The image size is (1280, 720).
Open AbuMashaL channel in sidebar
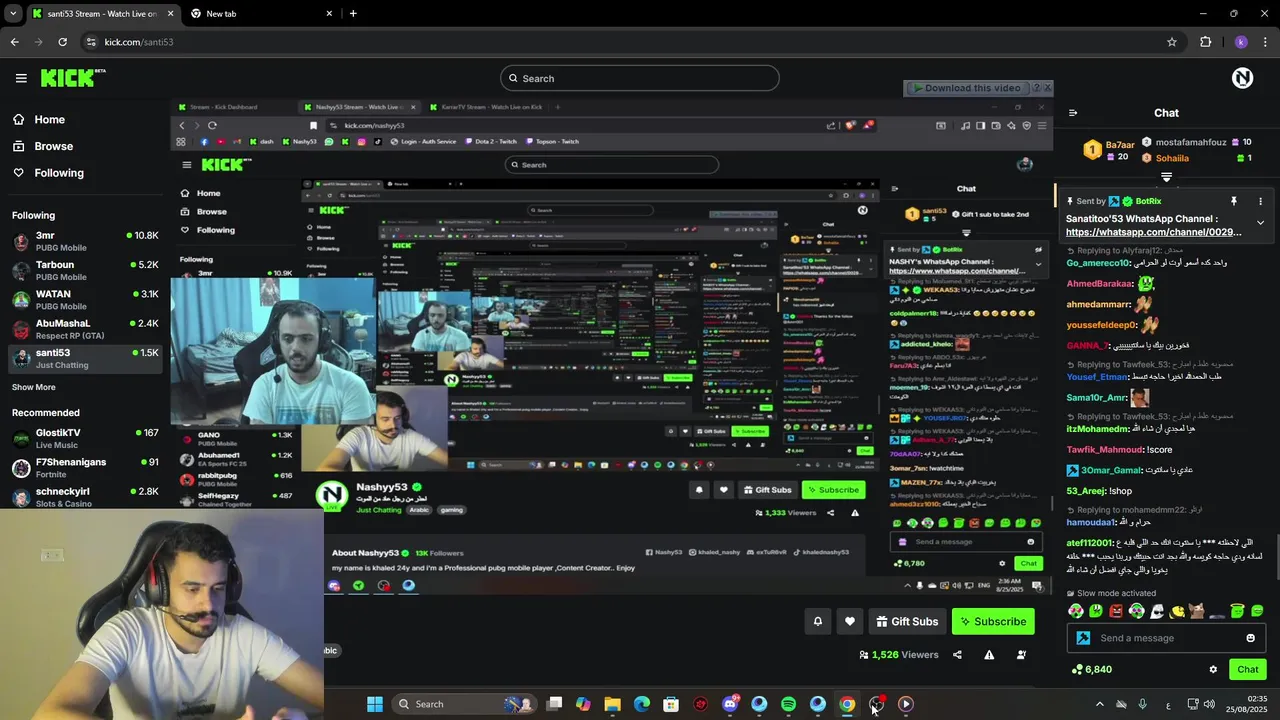(x=85, y=329)
